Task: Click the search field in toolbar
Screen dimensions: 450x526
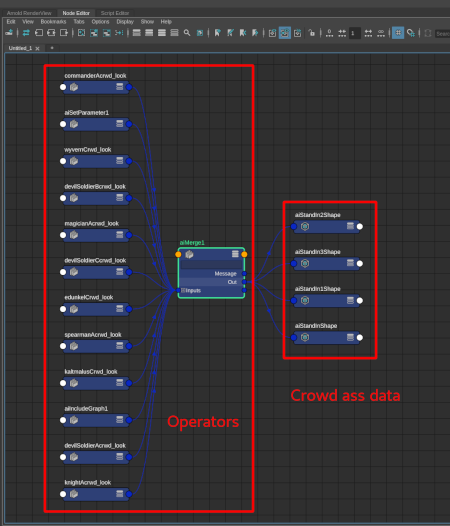Action: pos(443,34)
